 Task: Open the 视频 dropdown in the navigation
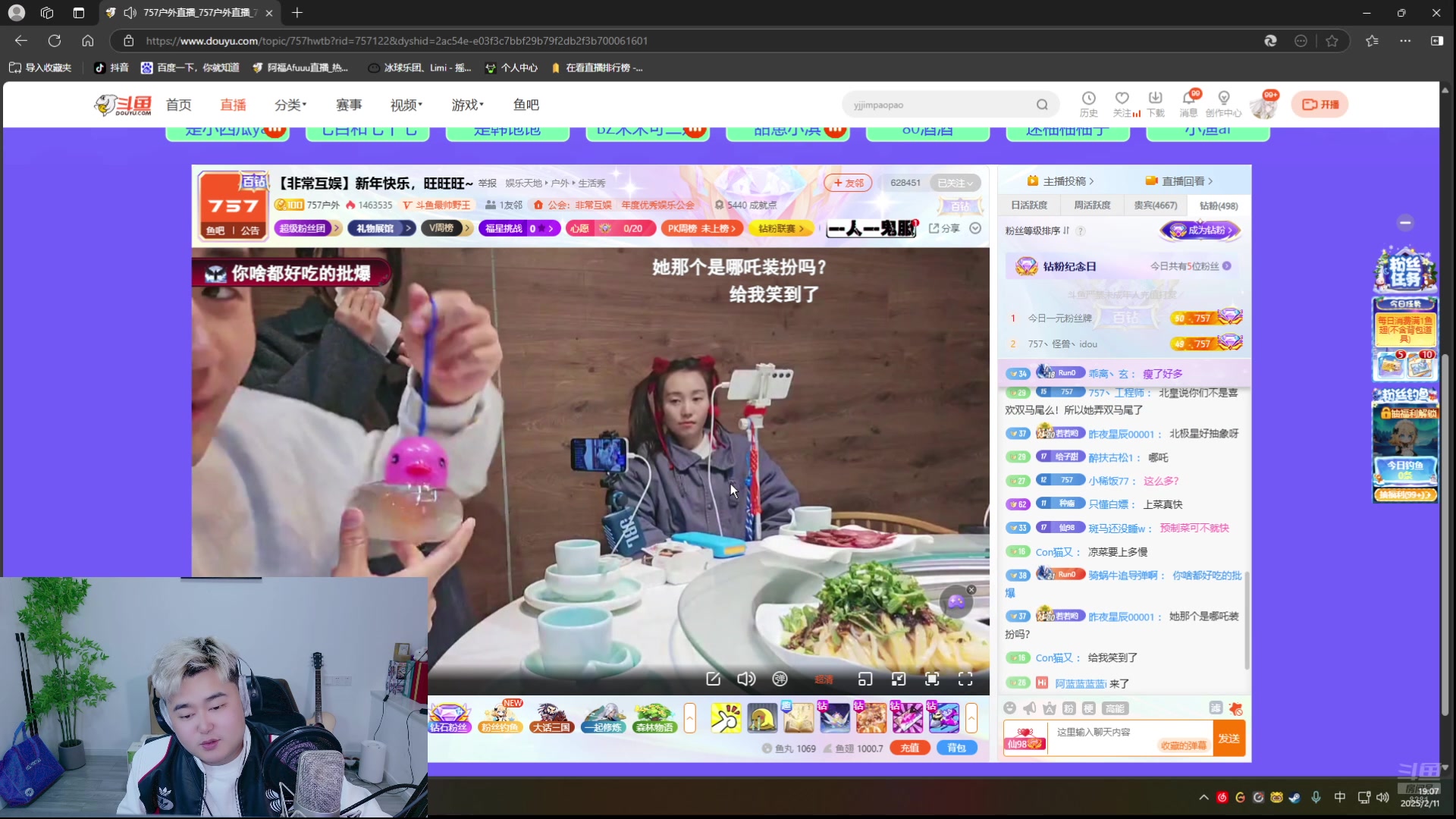pyautogui.click(x=406, y=105)
